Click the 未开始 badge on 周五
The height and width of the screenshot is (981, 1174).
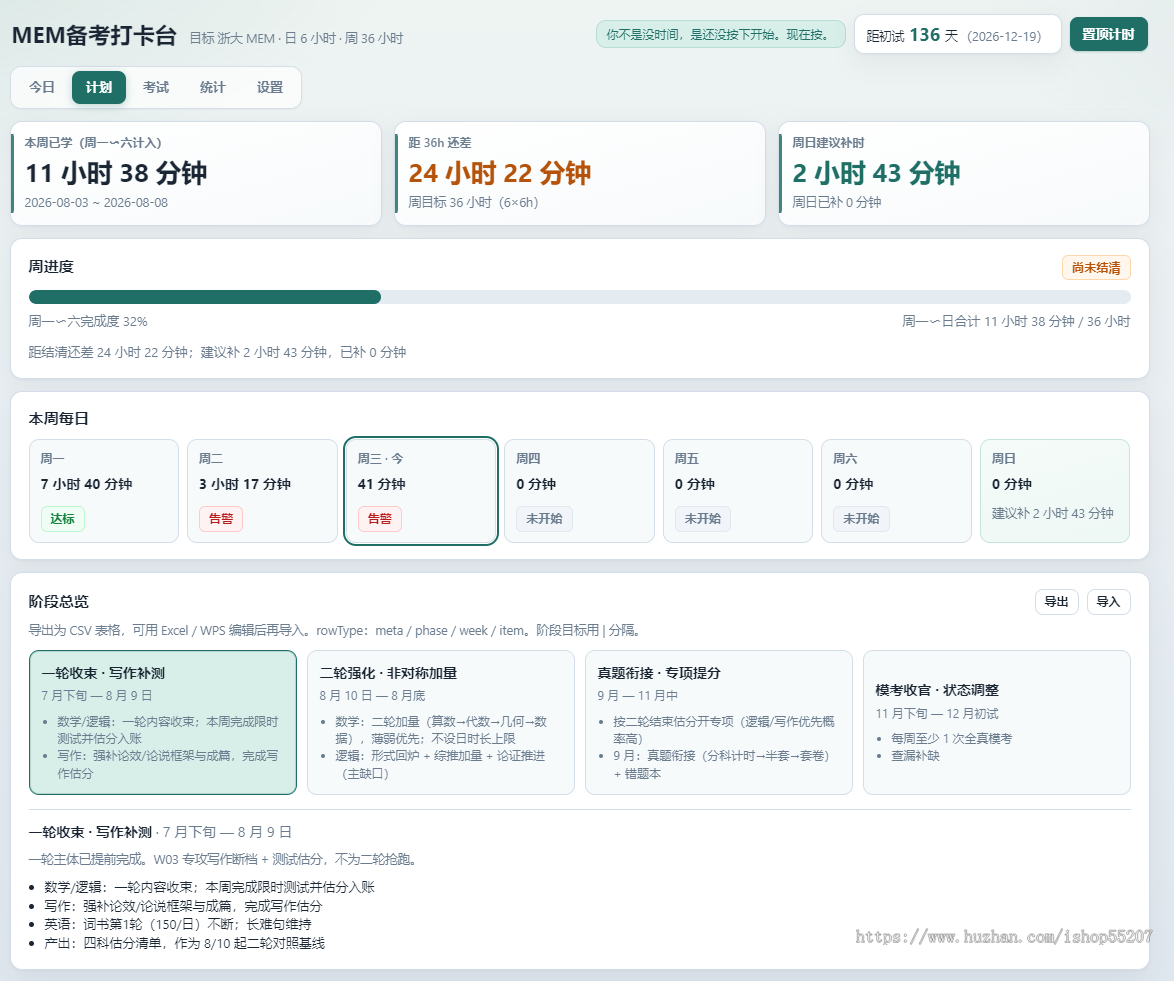click(x=703, y=519)
